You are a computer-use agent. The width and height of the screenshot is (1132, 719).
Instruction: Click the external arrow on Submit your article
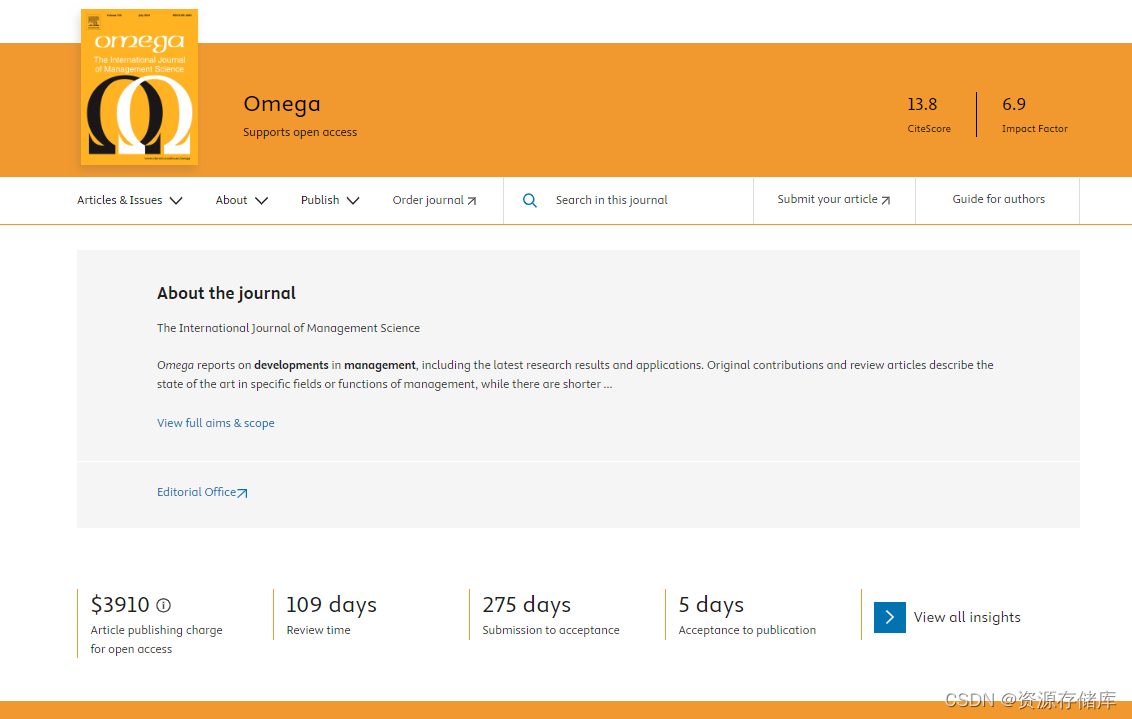886,201
